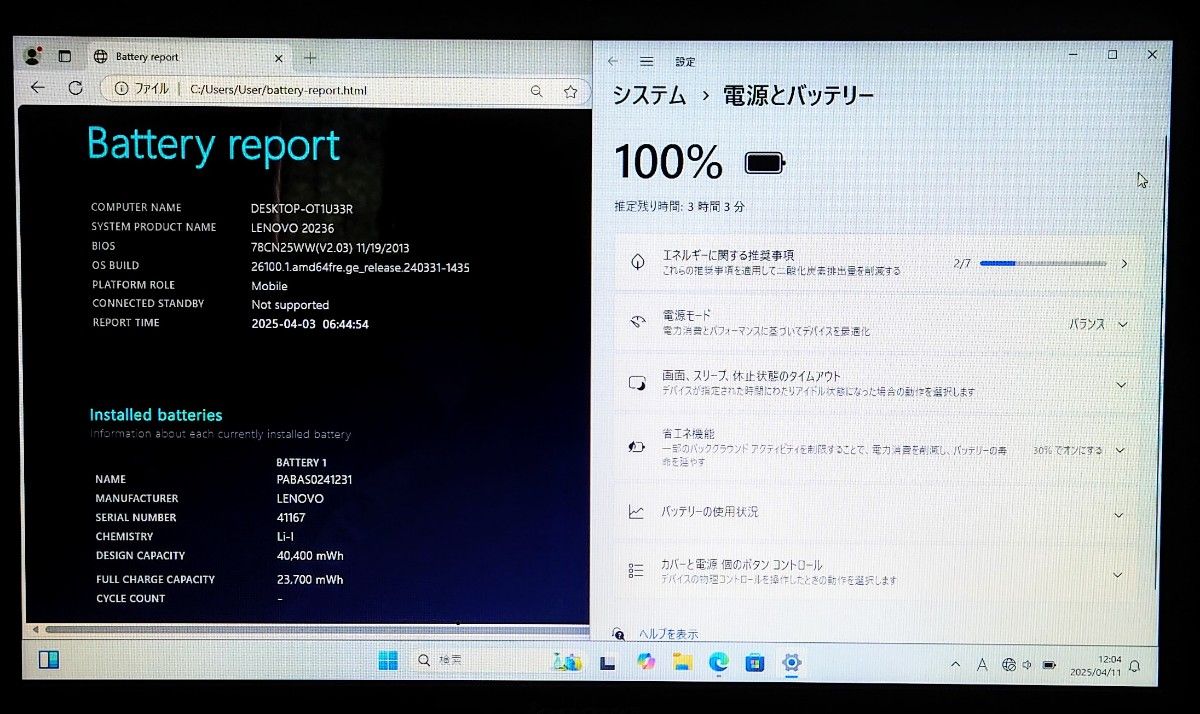Click the '23,700 mWh' full charge capacity value

click(x=310, y=579)
